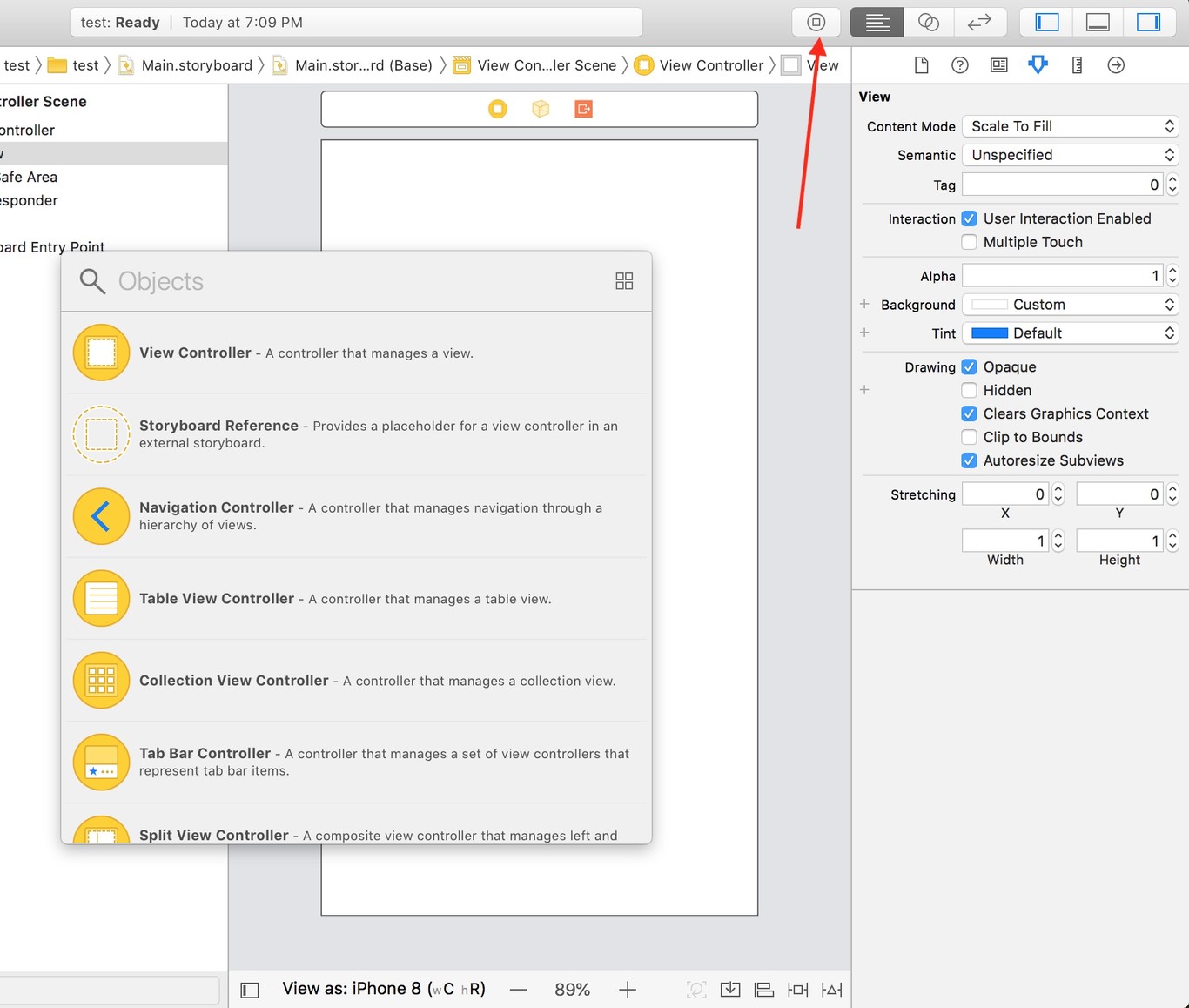Screen dimensions: 1189x1008
Task: Click the View as: iPhone 8 button
Action: click(383, 988)
